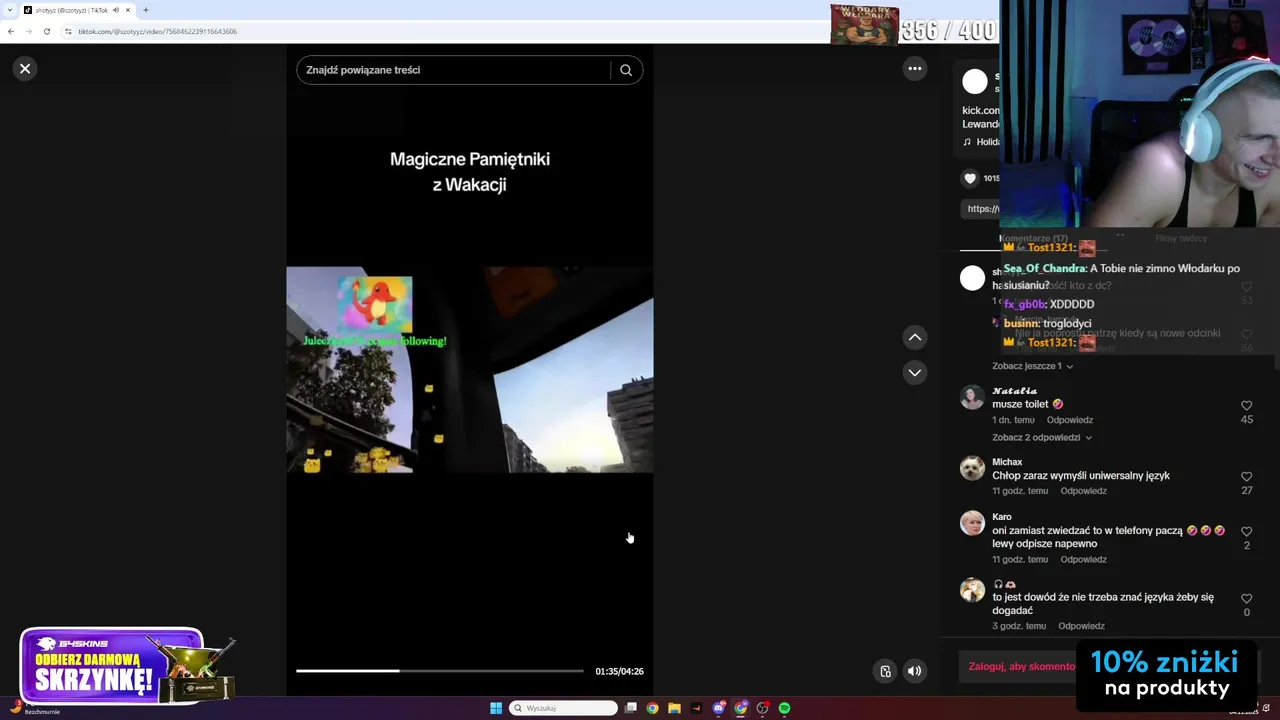Open the three-dot more options menu
This screenshot has height=720, width=1280.
(914, 68)
